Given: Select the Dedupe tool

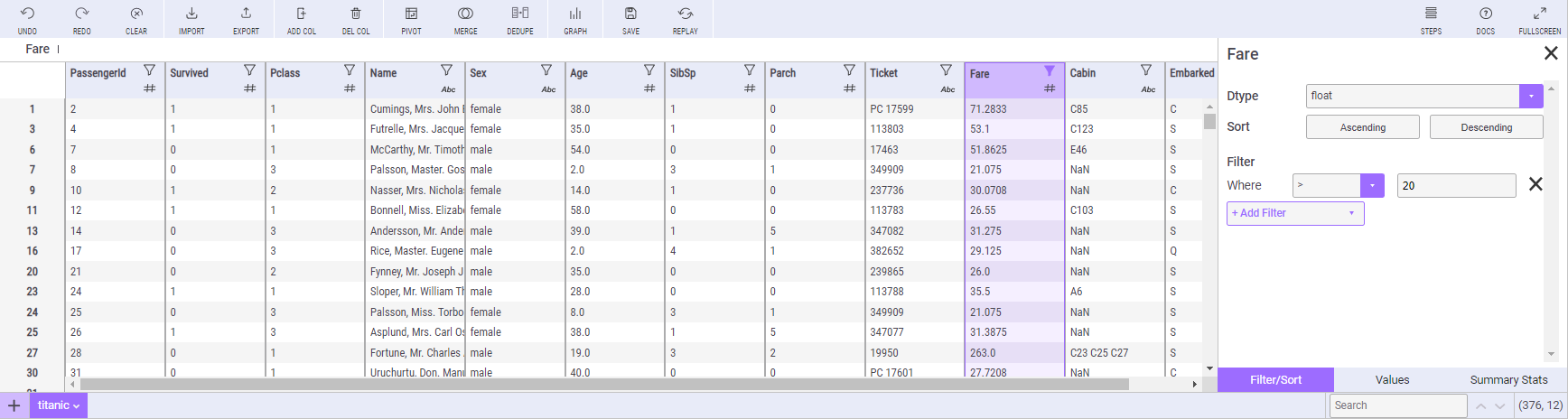Looking at the screenshot, I should (x=520, y=19).
